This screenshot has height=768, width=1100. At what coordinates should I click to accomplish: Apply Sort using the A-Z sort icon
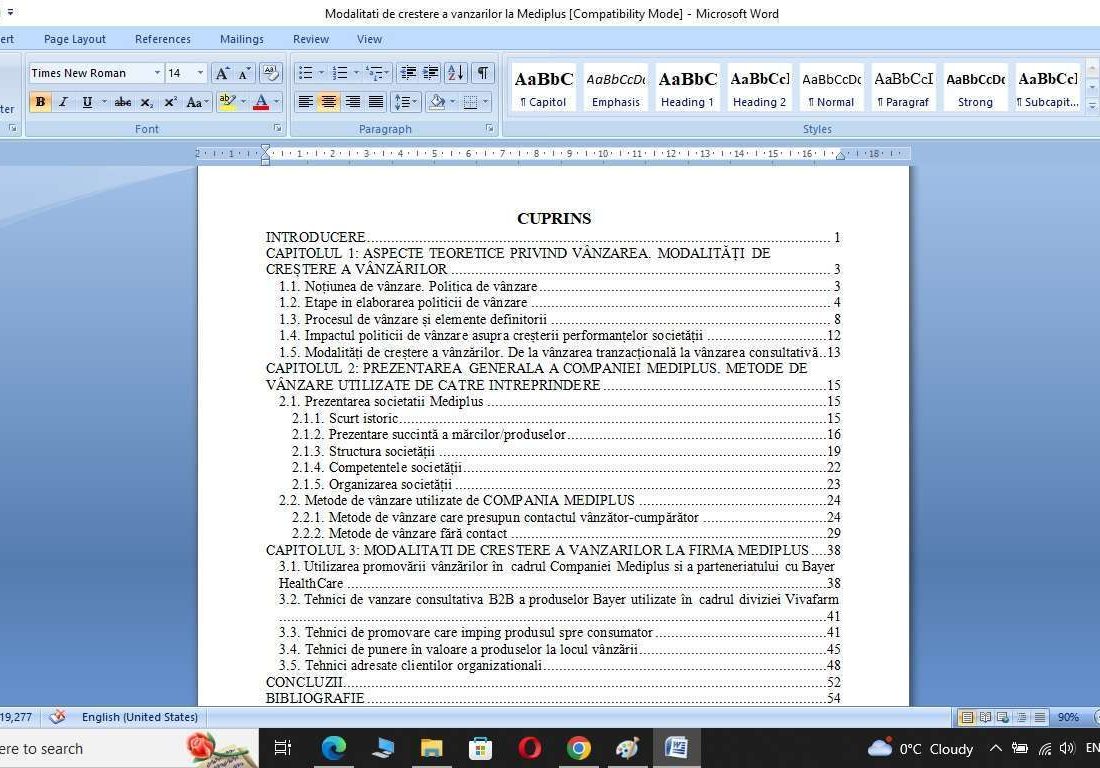pos(455,73)
